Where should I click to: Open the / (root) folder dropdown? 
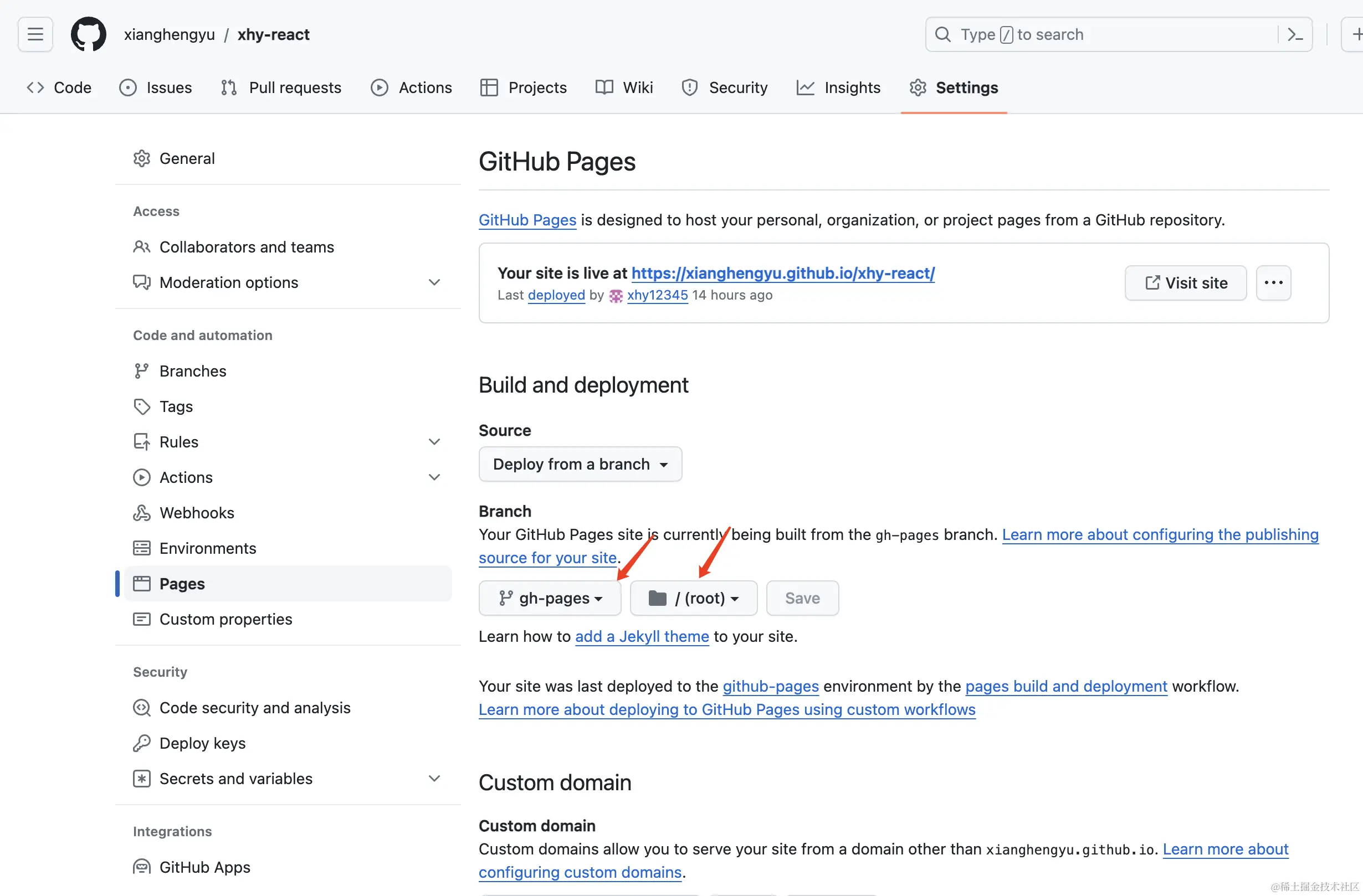point(693,598)
